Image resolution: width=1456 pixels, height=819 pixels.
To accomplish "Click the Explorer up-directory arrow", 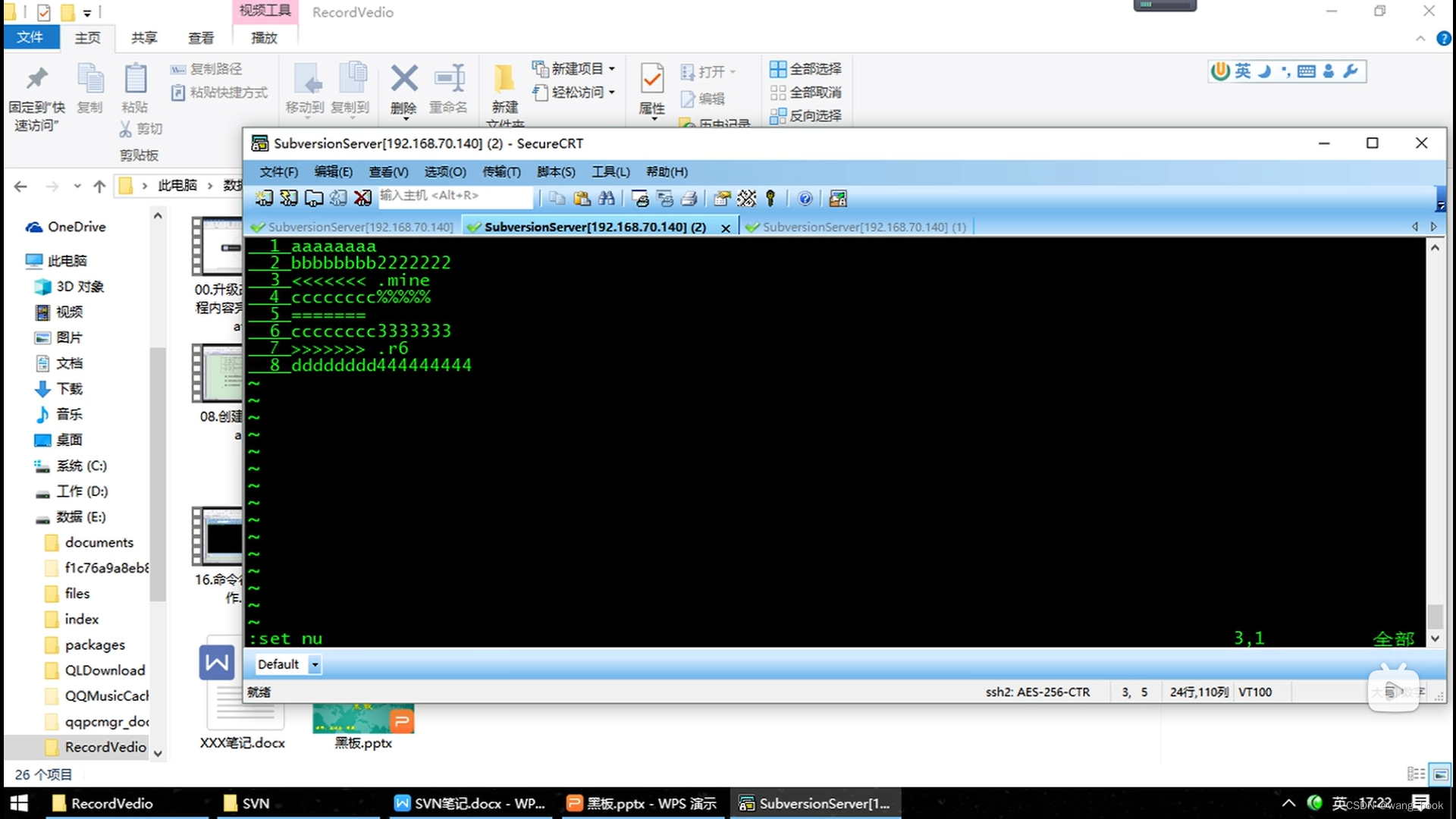I will pos(99,186).
